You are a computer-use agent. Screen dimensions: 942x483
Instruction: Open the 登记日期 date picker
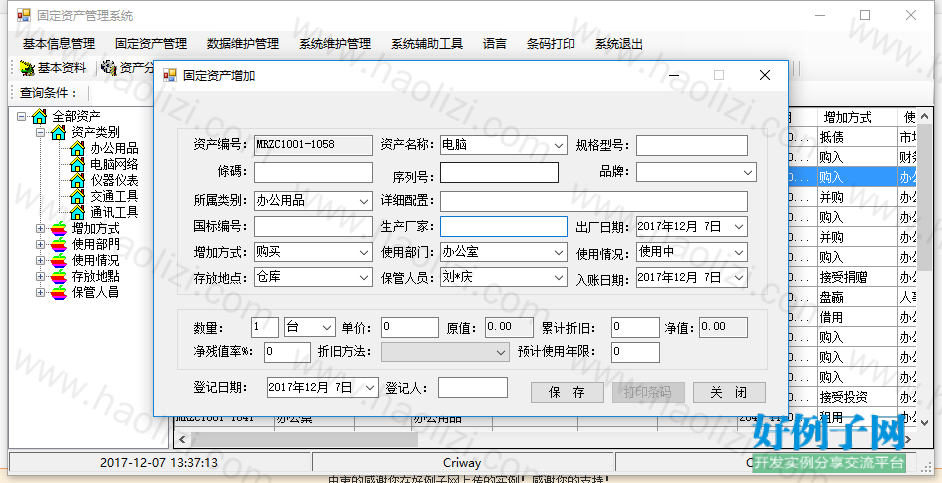point(371,388)
